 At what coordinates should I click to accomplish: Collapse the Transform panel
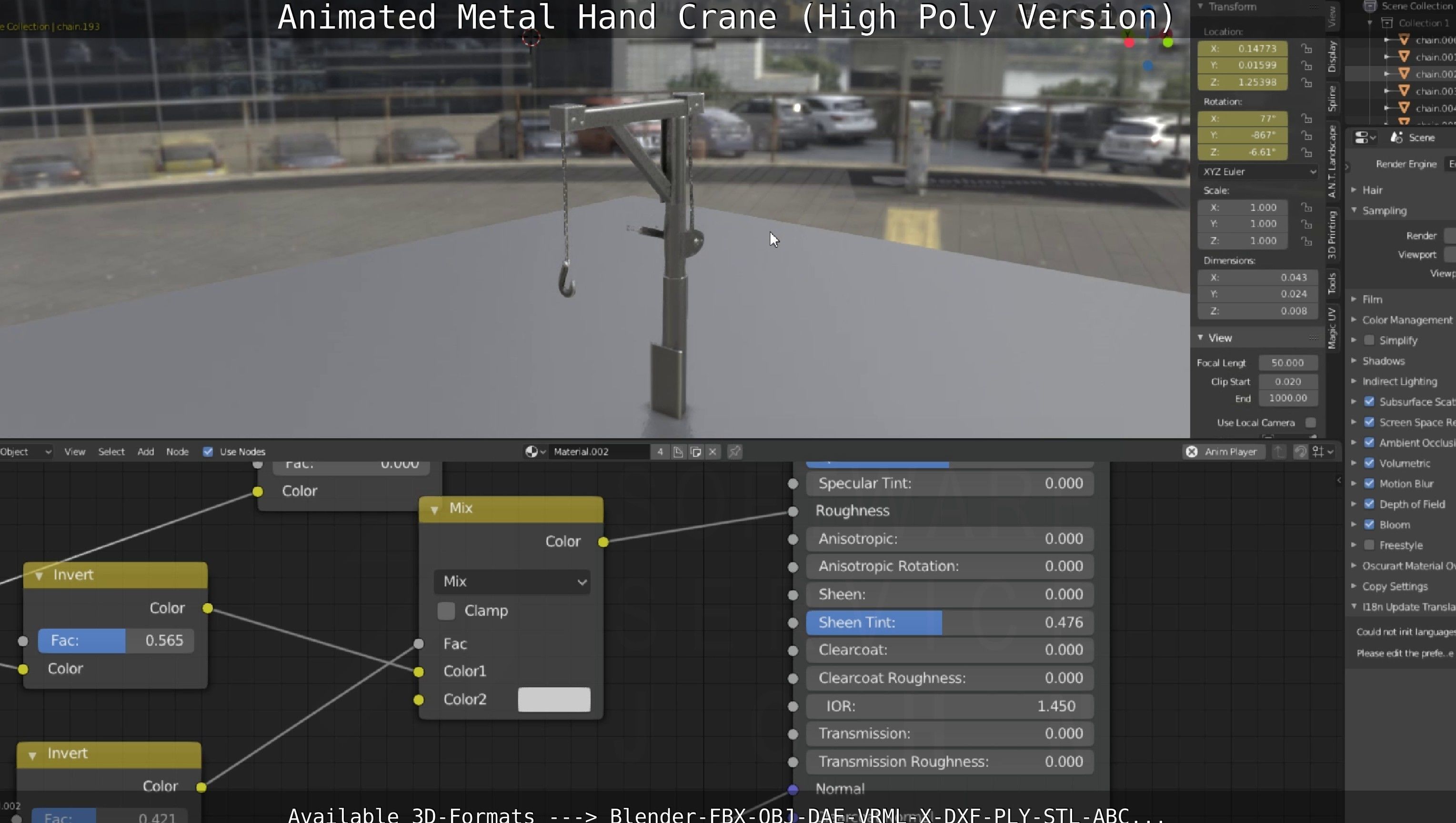pos(1200,6)
